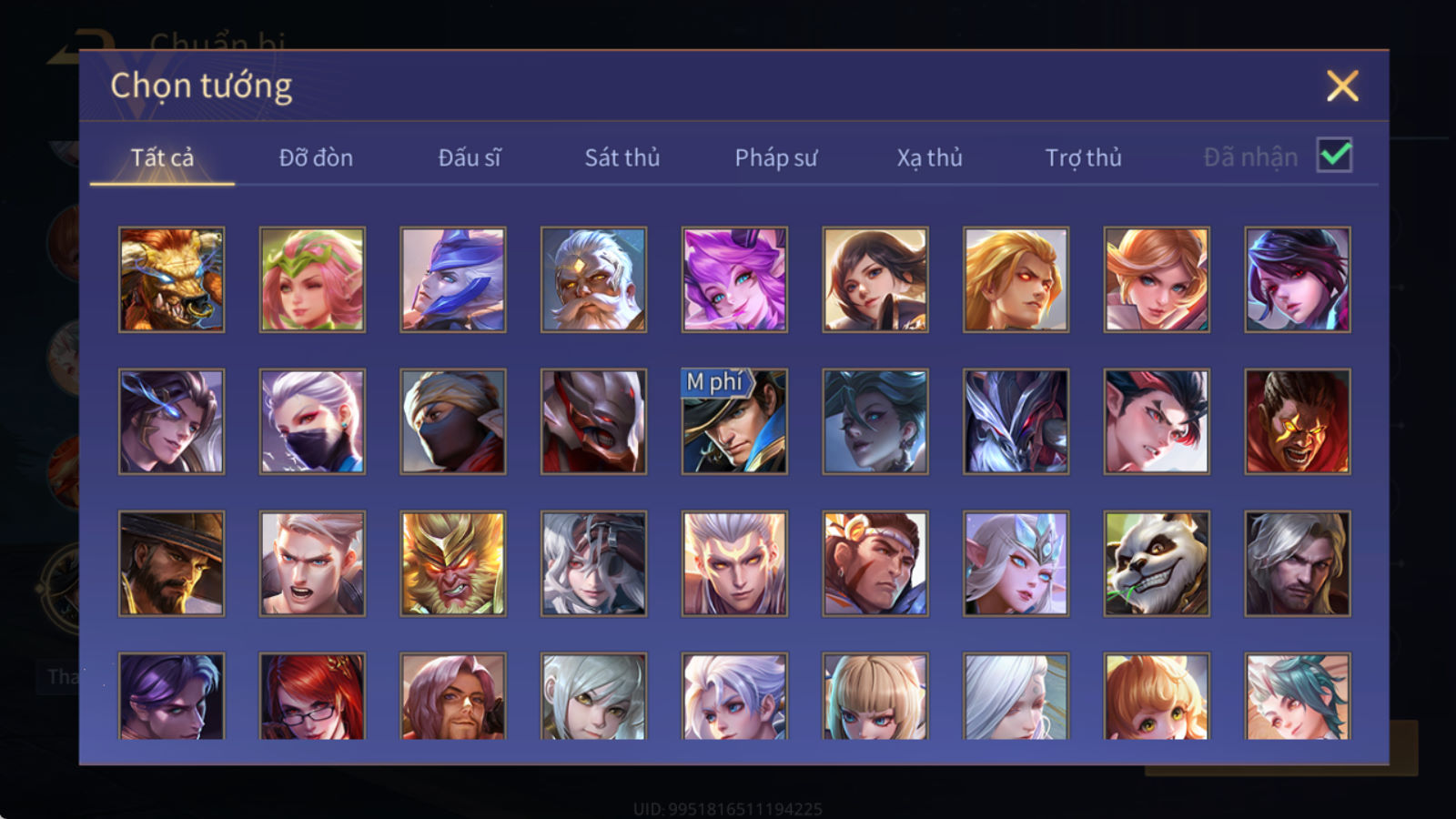Toggle the Đã nhận checkbox
Screen dimensions: 1456x819
[1334, 156]
